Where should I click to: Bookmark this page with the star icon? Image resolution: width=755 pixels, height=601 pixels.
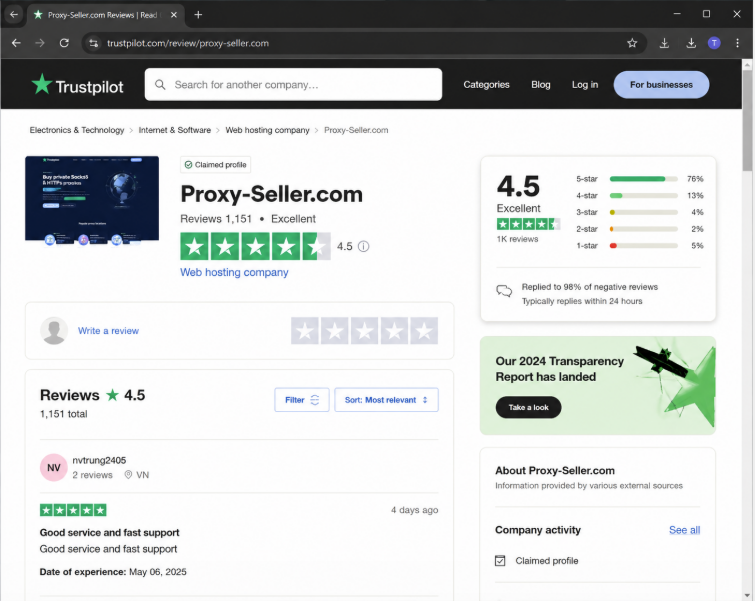pyautogui.click(x=632, y=43)
